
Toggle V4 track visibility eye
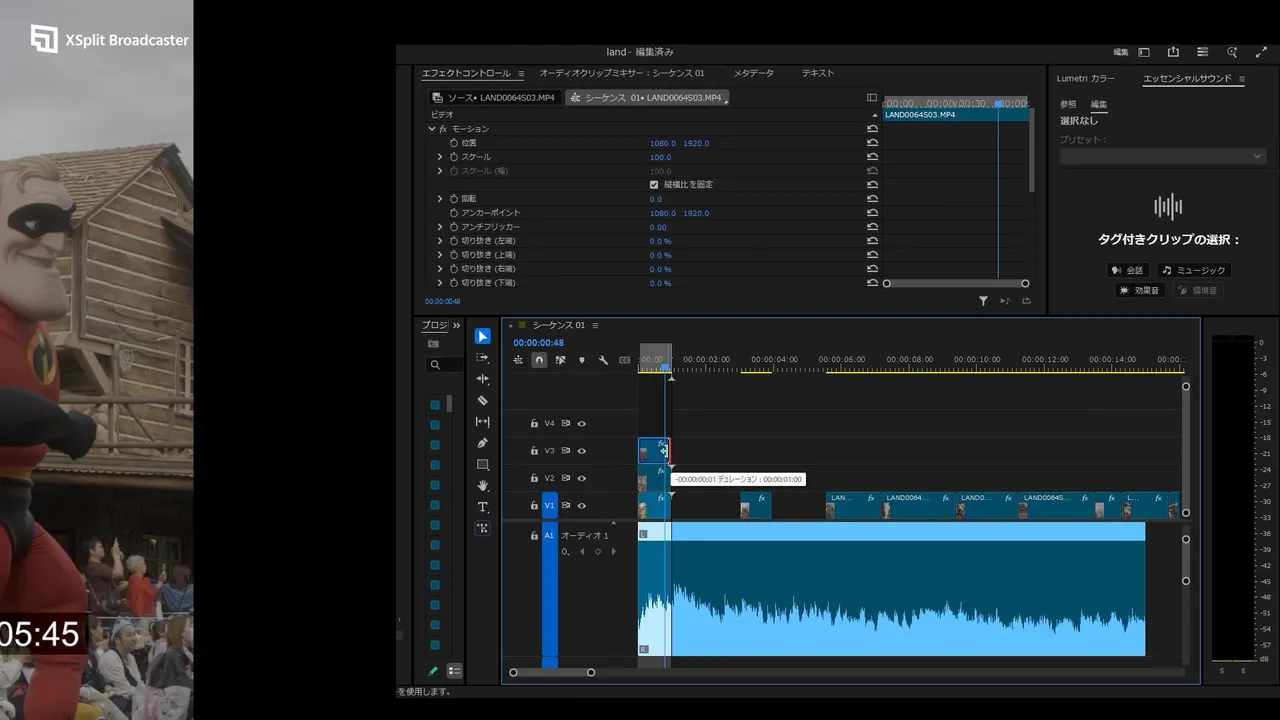(x=581, y=424)
